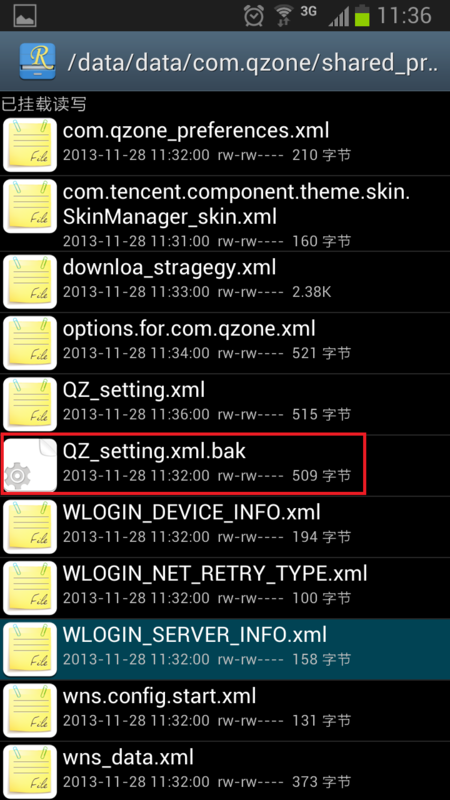Image resolution: width=450 pixels, height=800 pixels.
Task: Tap the /data/data/com.qzone path title
Action: click(x=253, y=62)
